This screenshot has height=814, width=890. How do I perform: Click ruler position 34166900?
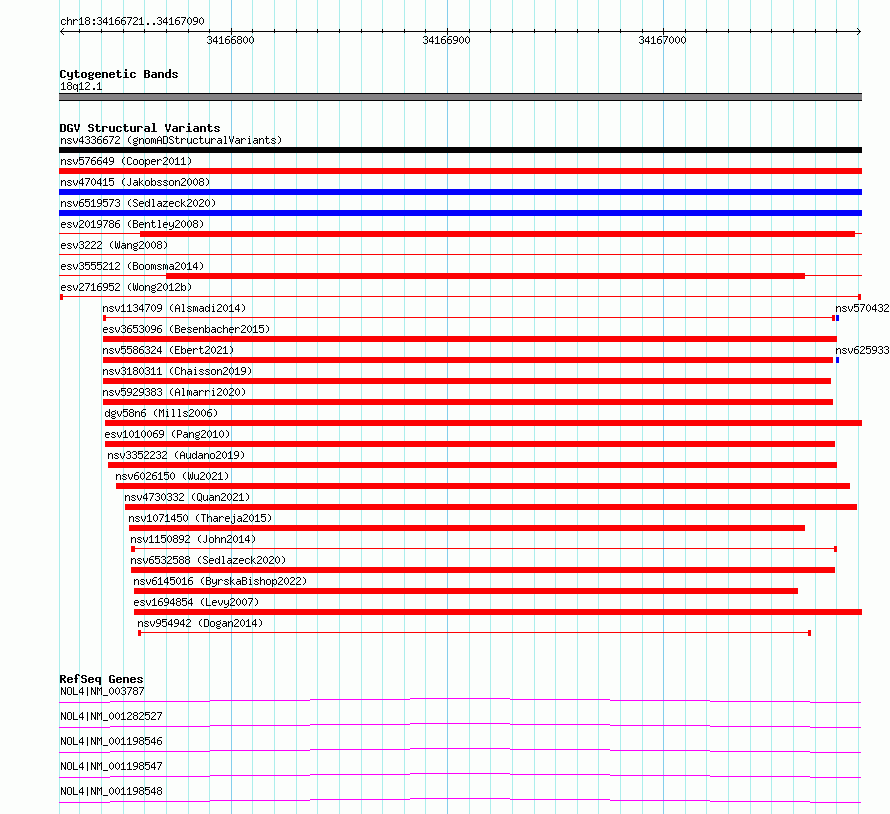click(446, 40)
